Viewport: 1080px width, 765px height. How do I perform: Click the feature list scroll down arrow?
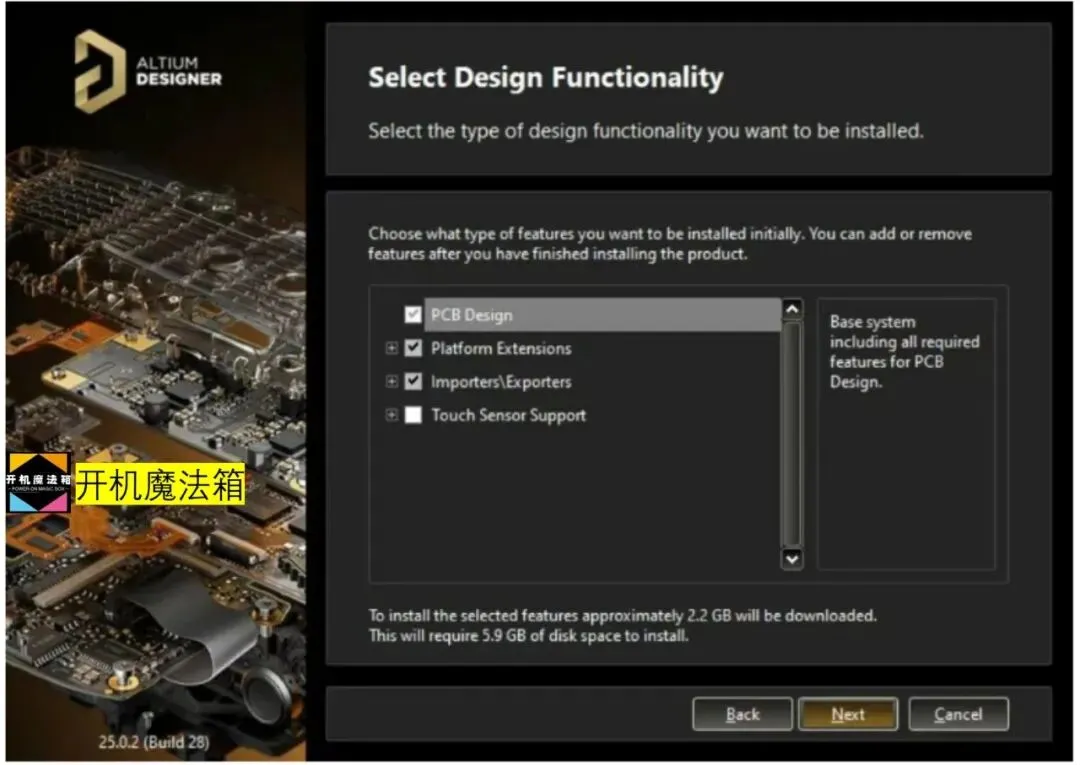[792, 558]
